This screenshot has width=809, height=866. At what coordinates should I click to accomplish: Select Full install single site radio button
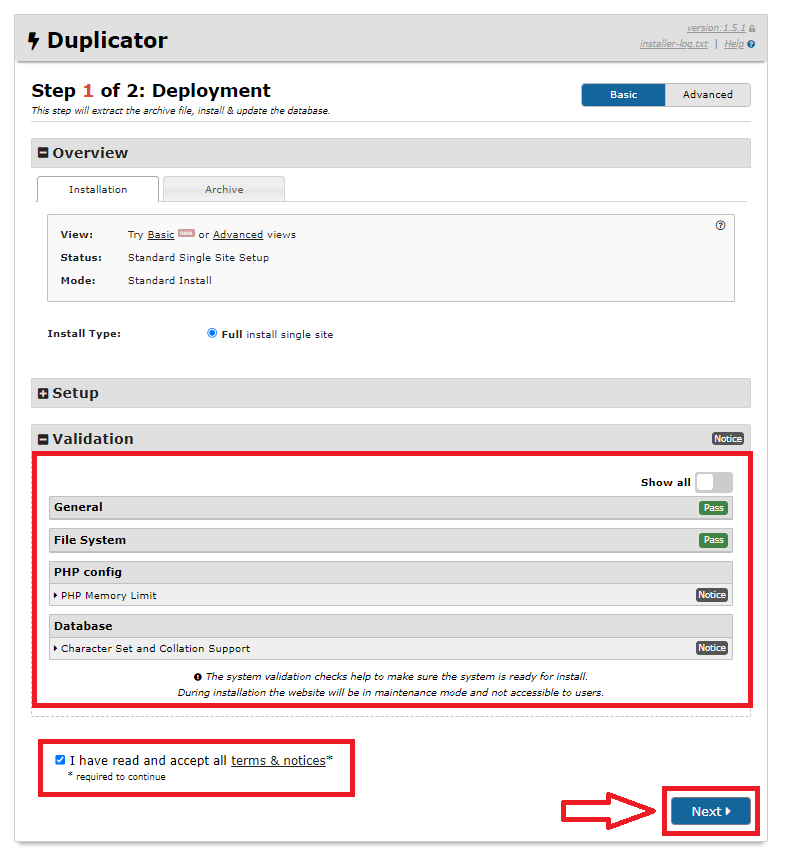tap(212, 334)
